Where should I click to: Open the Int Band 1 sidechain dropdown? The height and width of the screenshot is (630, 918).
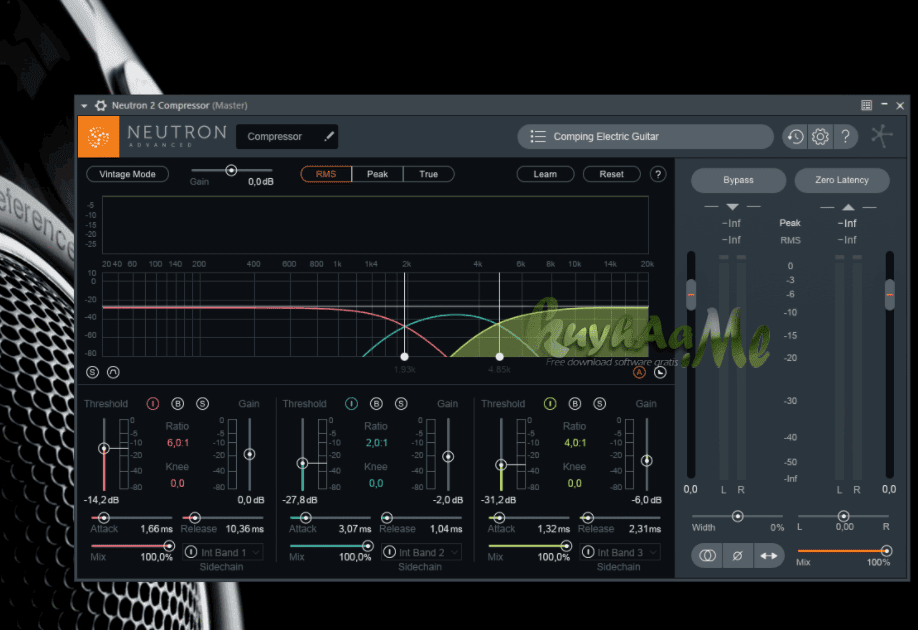click(x=232, y=552)
